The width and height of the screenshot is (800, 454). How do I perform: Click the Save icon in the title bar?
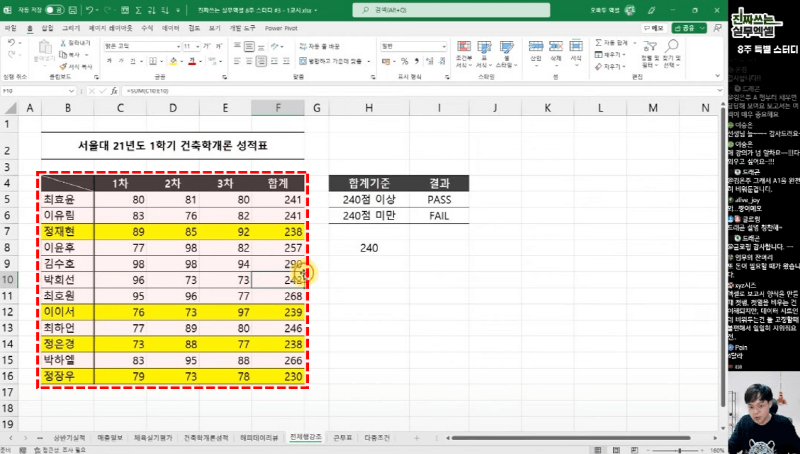tap(73, 10)
